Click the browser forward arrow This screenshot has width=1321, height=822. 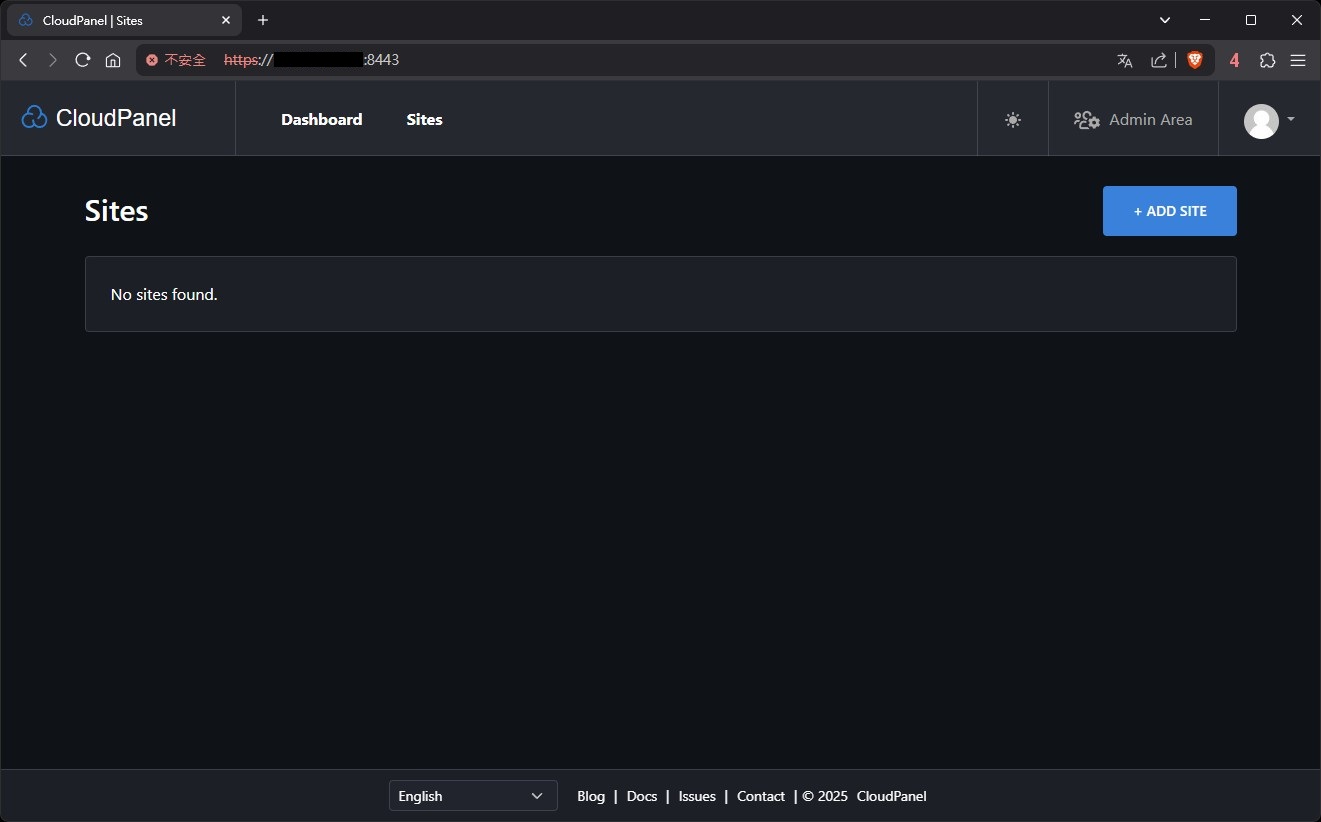[x=53, y=60]
